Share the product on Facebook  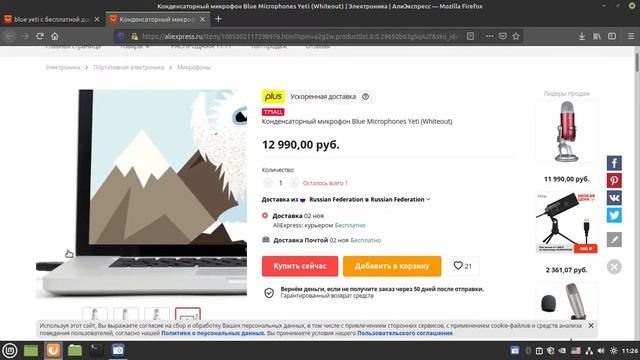(x=614, y=163)
